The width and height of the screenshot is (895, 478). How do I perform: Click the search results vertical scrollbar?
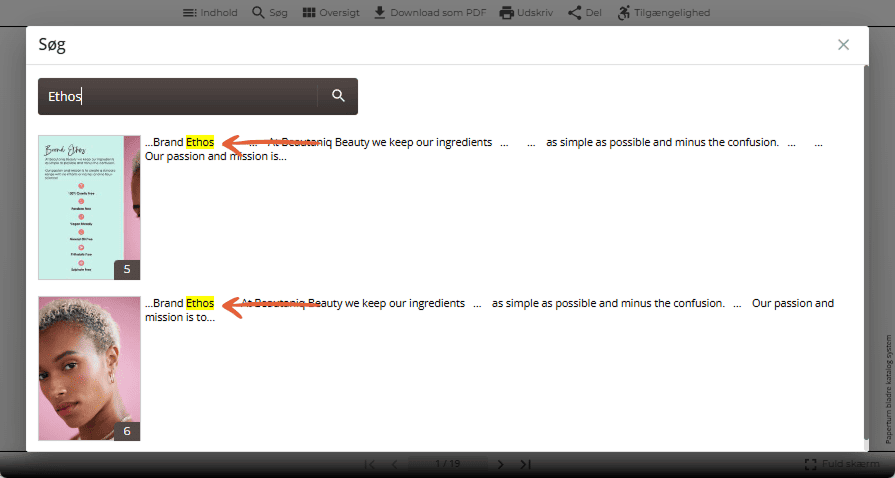pos(866,251)
